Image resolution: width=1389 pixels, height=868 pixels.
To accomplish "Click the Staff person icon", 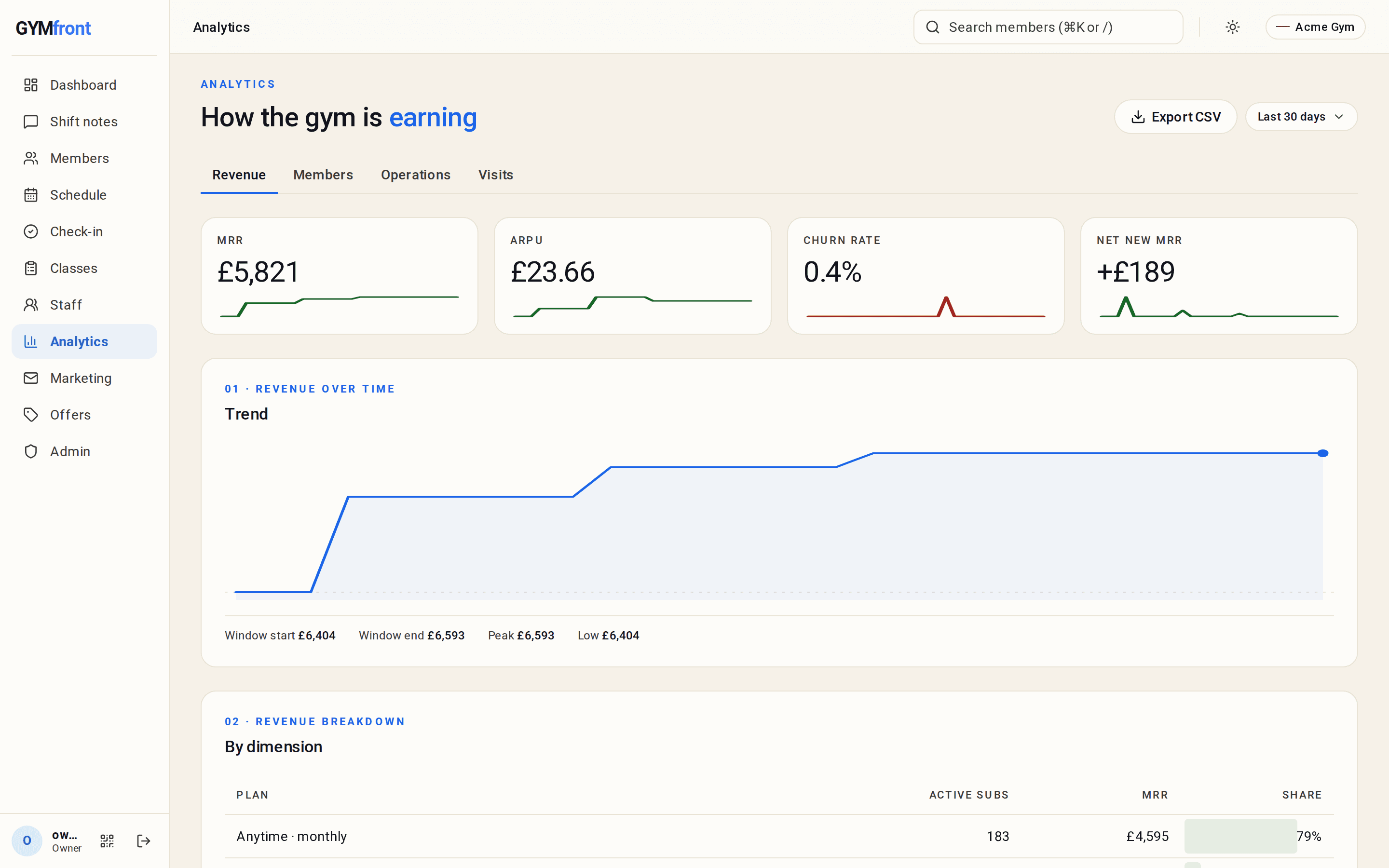I will pyautogui.click(x=31, y=305).
